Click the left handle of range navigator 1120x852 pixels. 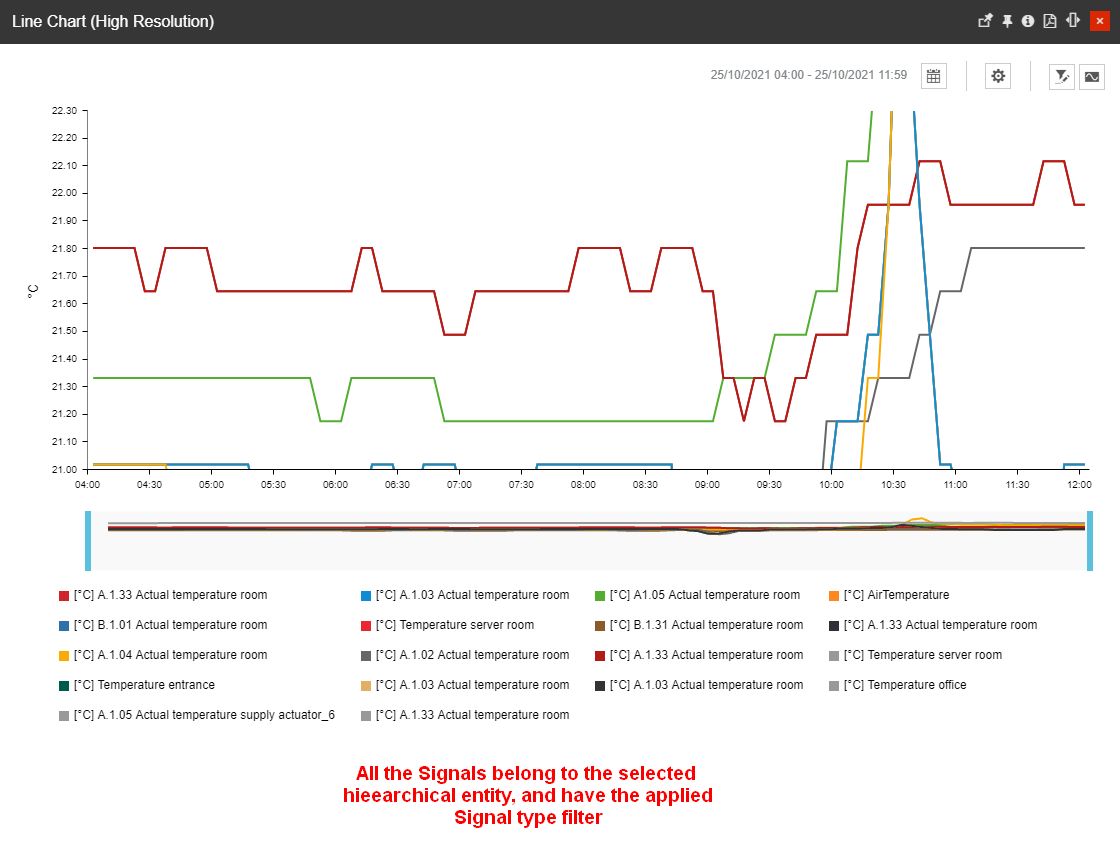point(88,541)
